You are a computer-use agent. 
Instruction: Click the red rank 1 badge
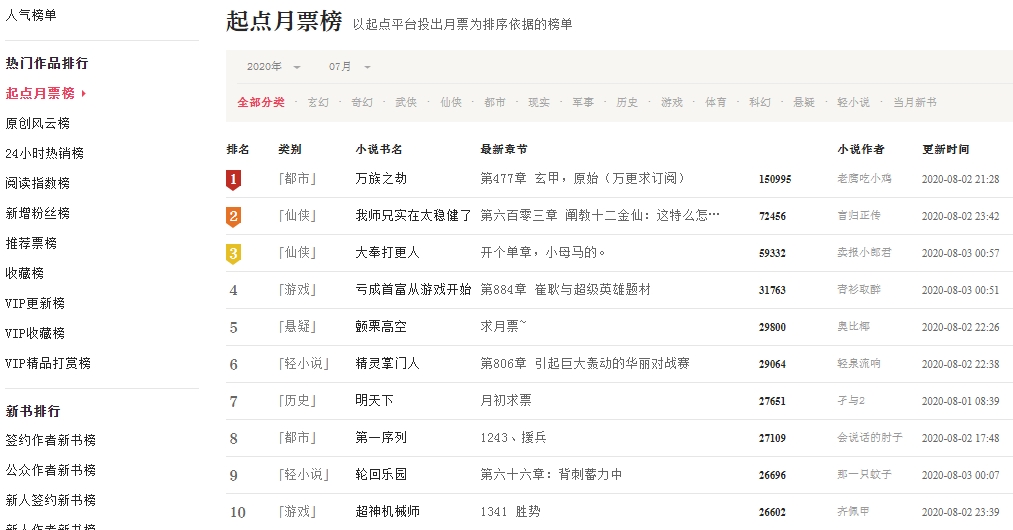[x=233, y=179]
